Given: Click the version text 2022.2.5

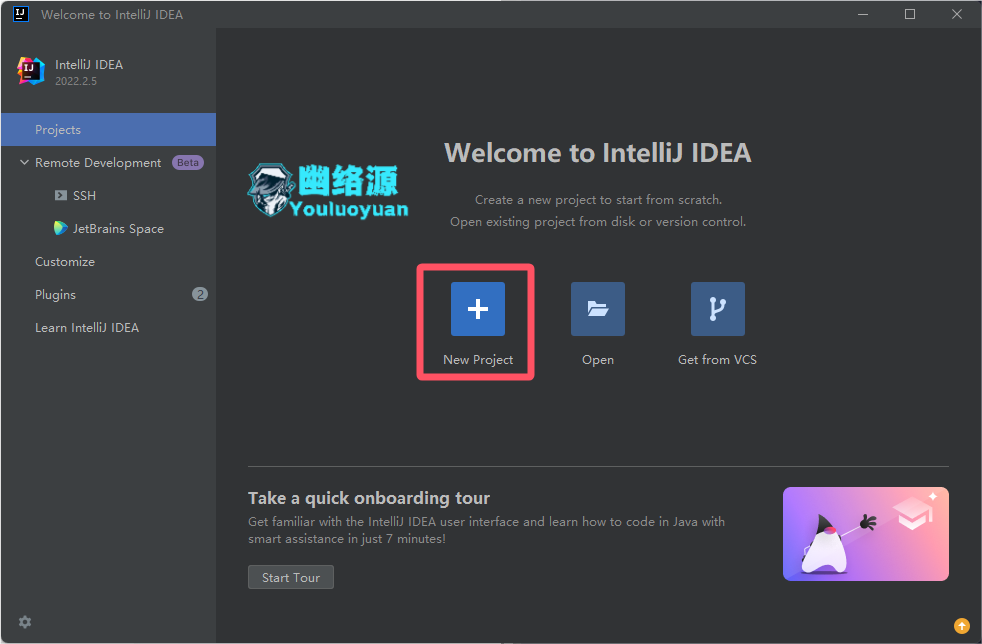Looking at the screenshot, I should 76,81.
